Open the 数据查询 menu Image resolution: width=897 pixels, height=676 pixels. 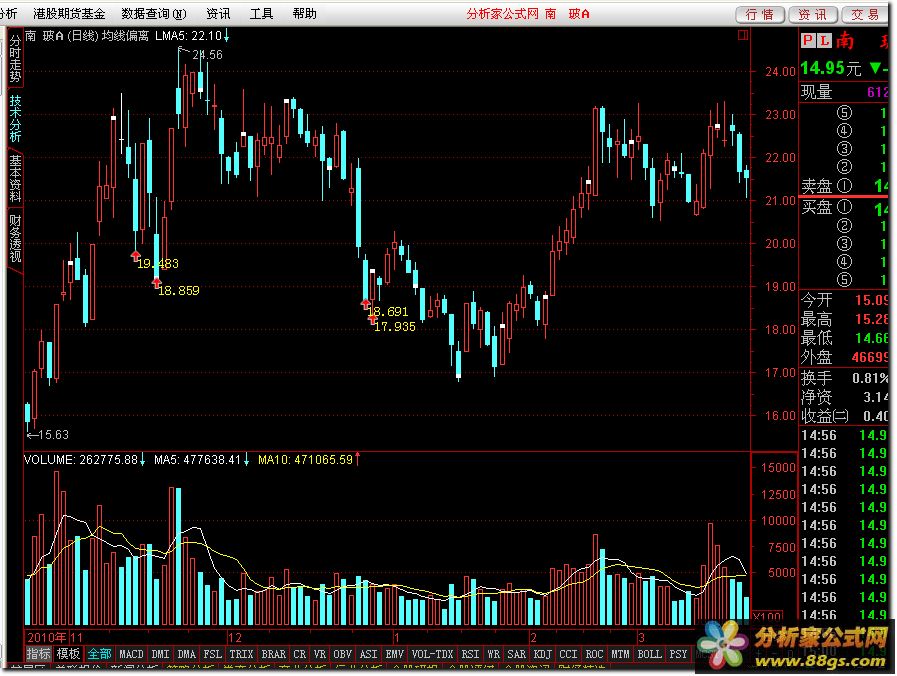pos(154,14)
